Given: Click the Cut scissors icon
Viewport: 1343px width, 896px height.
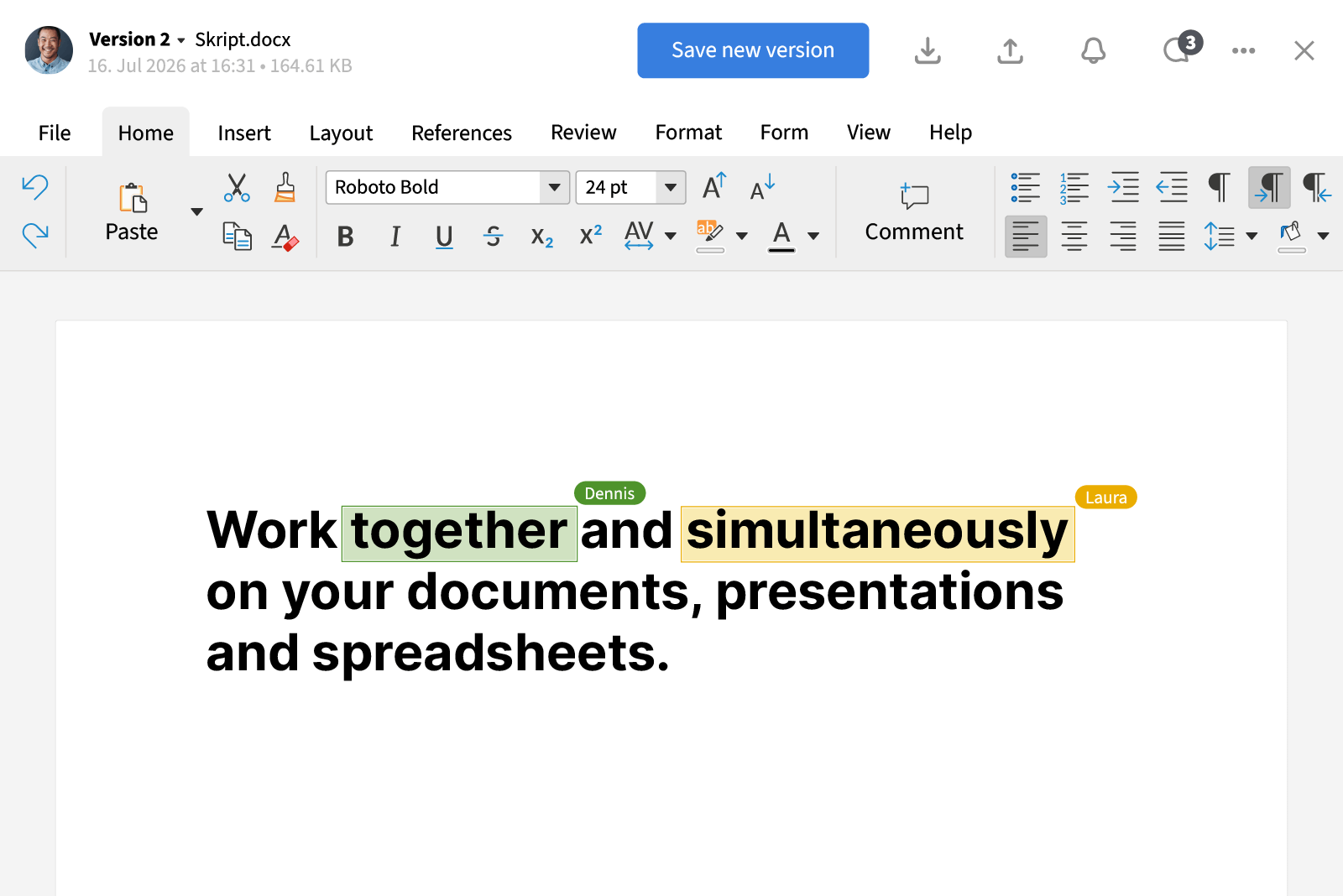Looking at the screenshot, I should click(x=237, y=187).
